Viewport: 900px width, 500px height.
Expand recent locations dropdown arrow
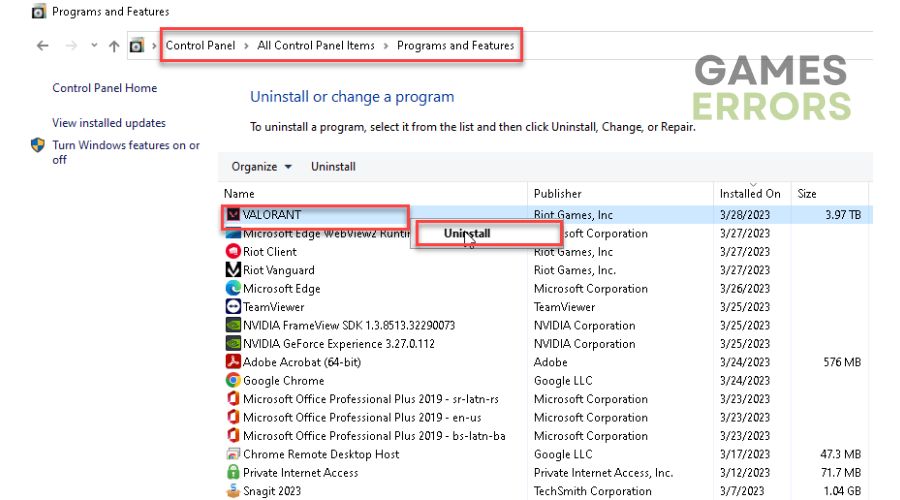94,45
